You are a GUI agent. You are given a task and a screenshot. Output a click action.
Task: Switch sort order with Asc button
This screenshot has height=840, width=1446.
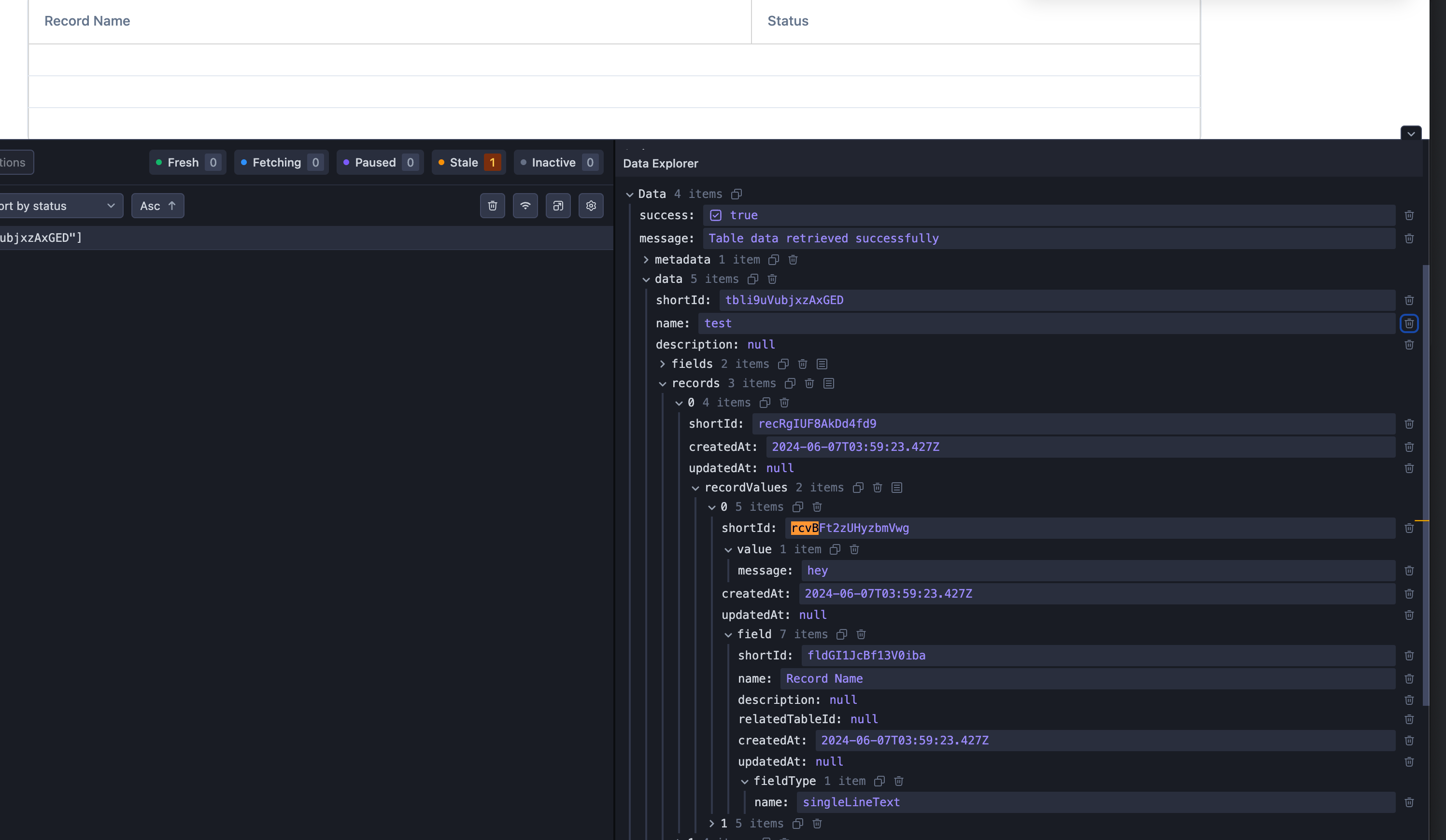[158, 206]
